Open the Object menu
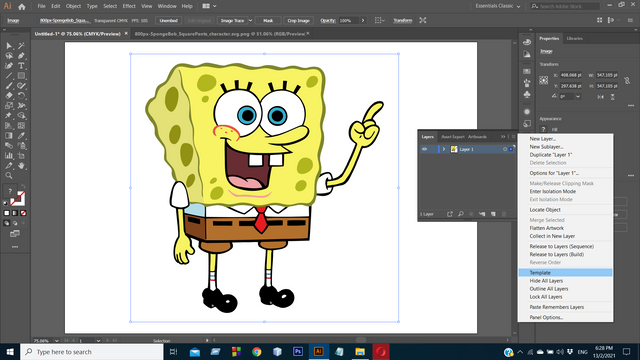 click(x=73, y=6)
